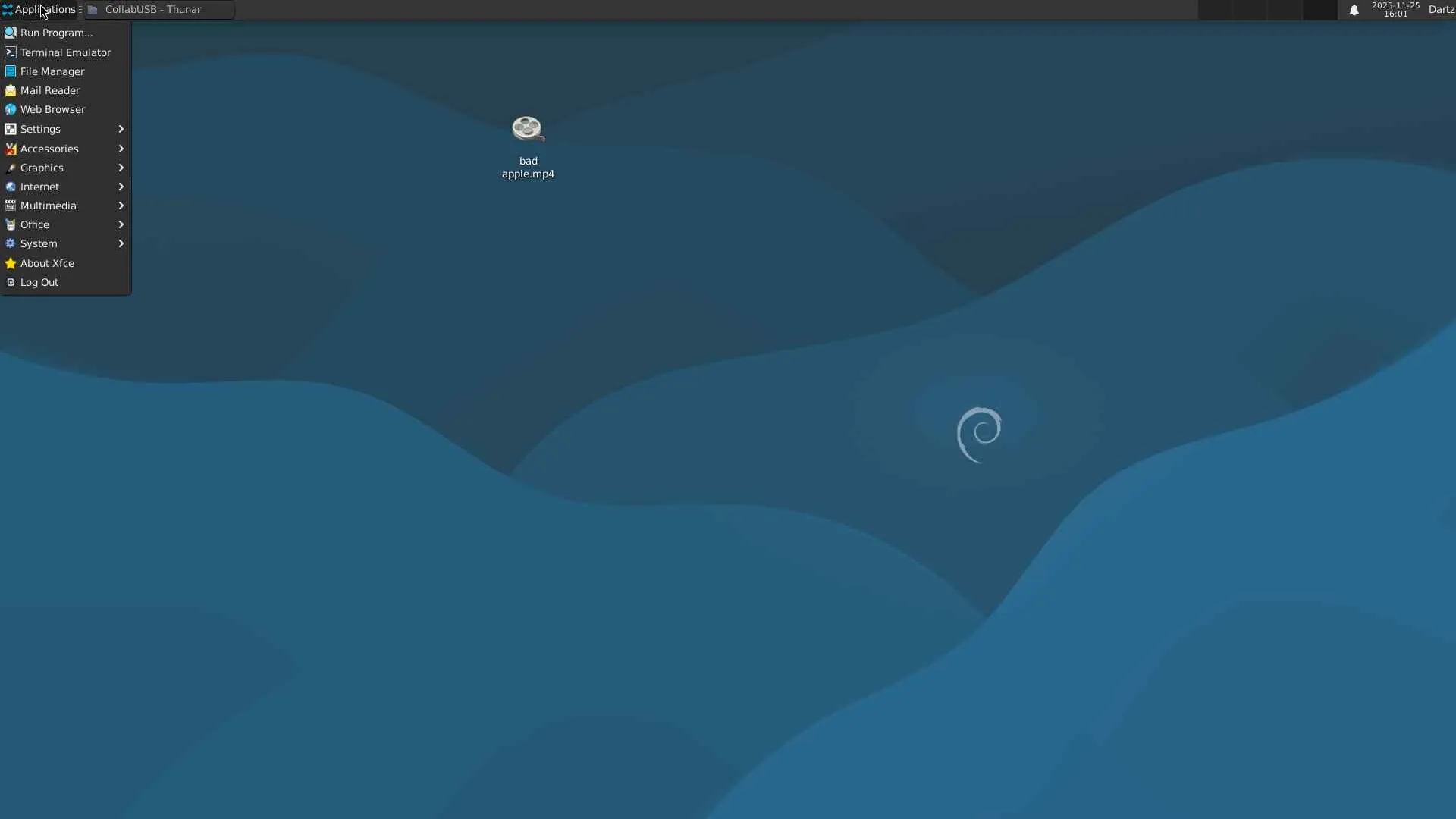This screenshot has height=819, width=1456.
Task: Open the bad apple.mp4 video file icon
Action: pos(527,130)
